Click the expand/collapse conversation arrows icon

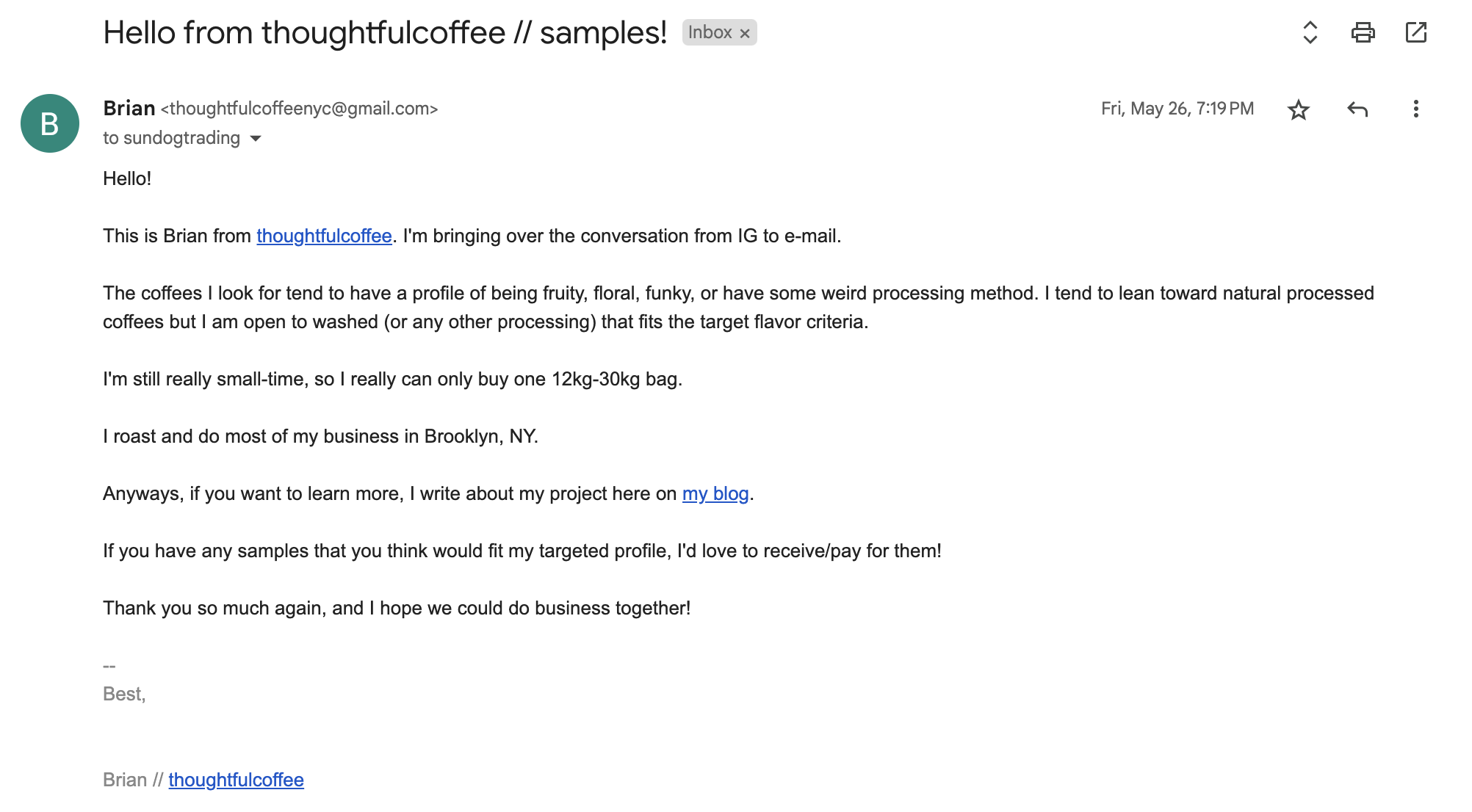[x=1309, y=32]
